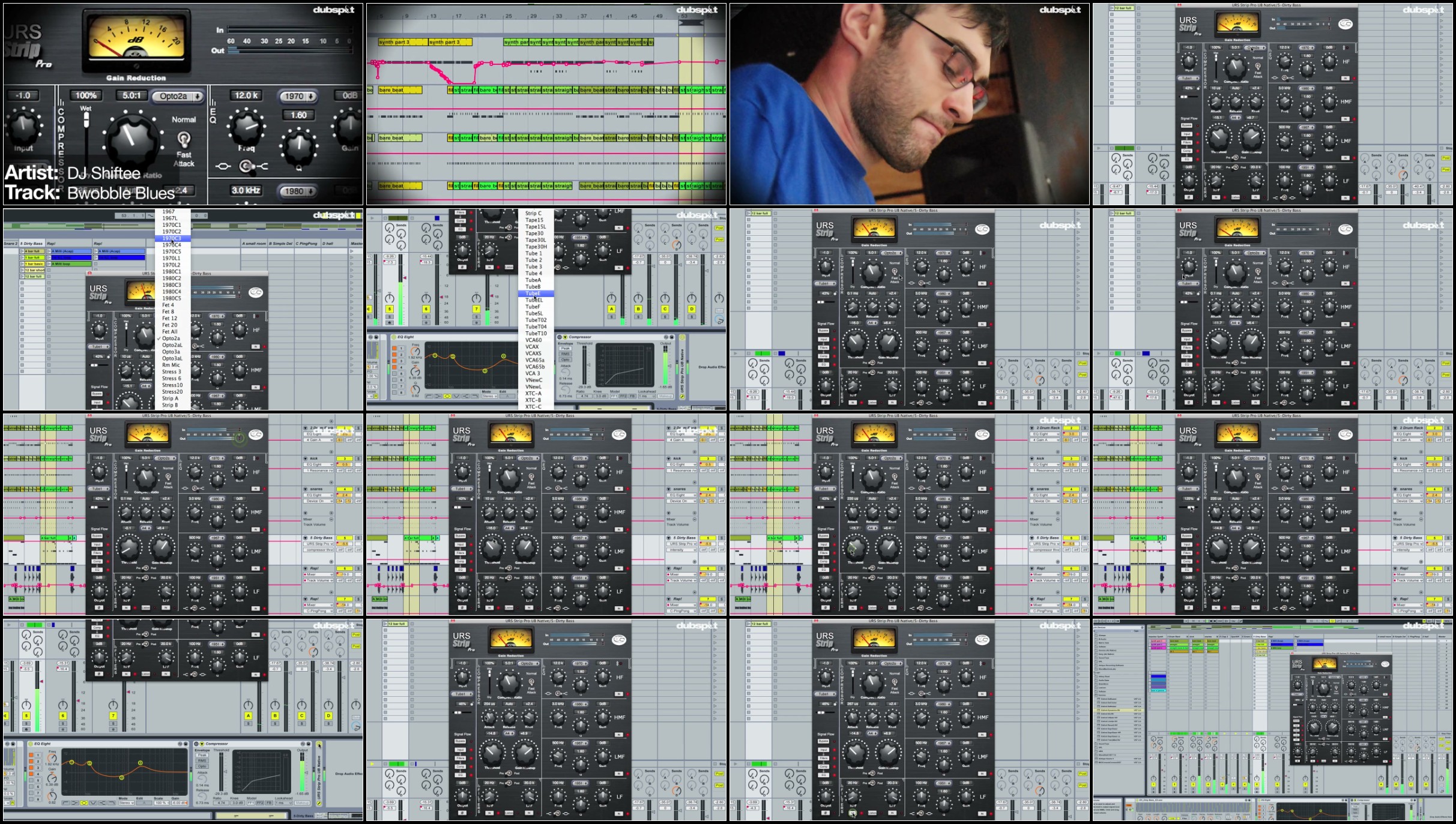Select FB model in Compressor beside TubeE list
Viewport: 1456px width, 824px height.
pos(632,396)
